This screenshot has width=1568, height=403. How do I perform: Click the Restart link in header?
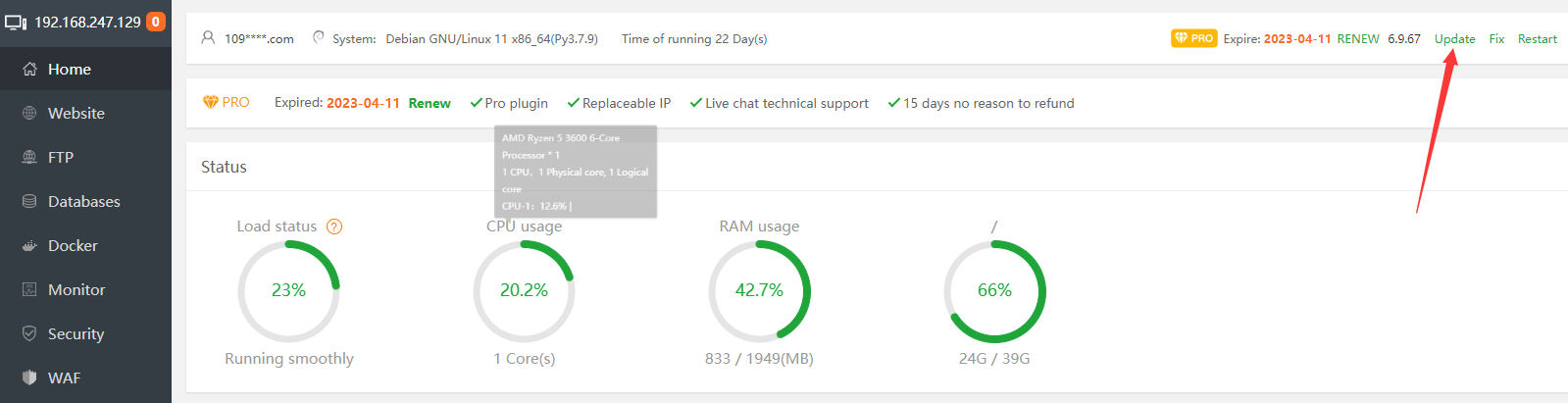(1537, 39)
